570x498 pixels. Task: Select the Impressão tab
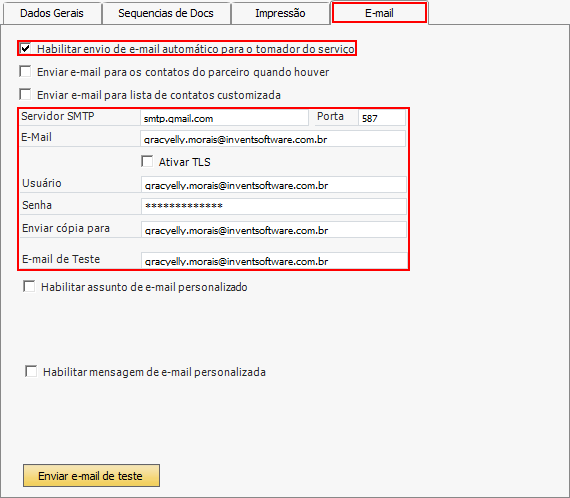click(x=280, y=13)
